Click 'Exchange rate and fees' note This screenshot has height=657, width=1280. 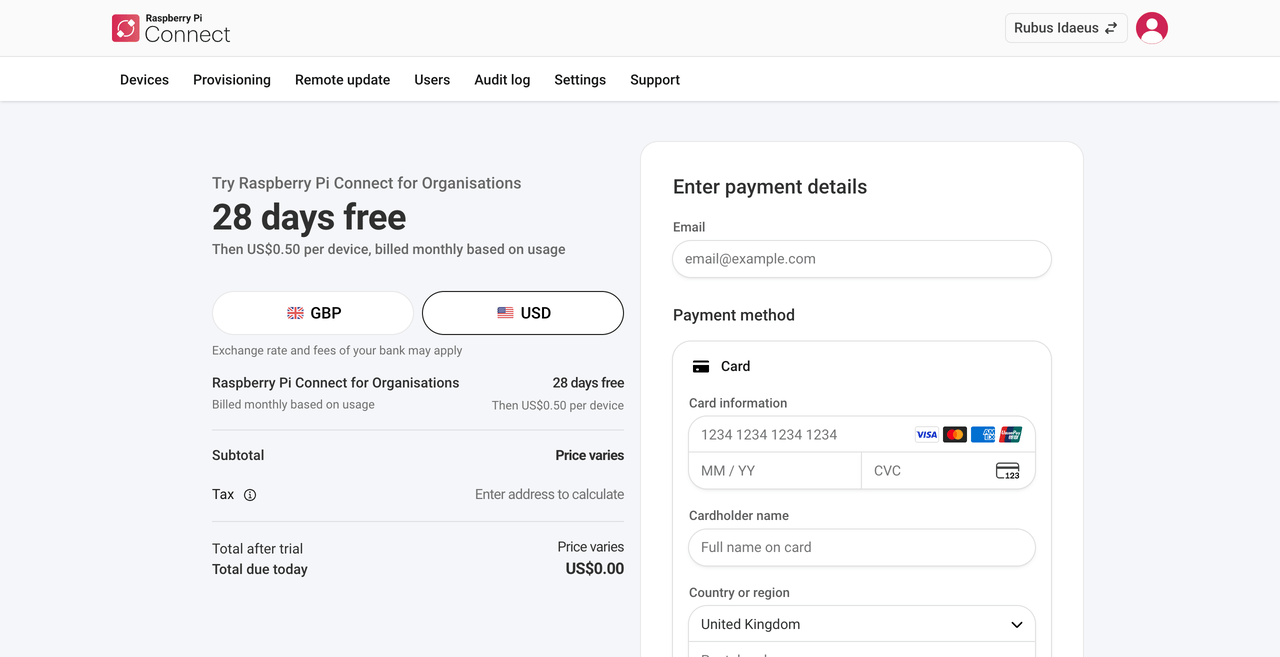[x=337, y=351]
